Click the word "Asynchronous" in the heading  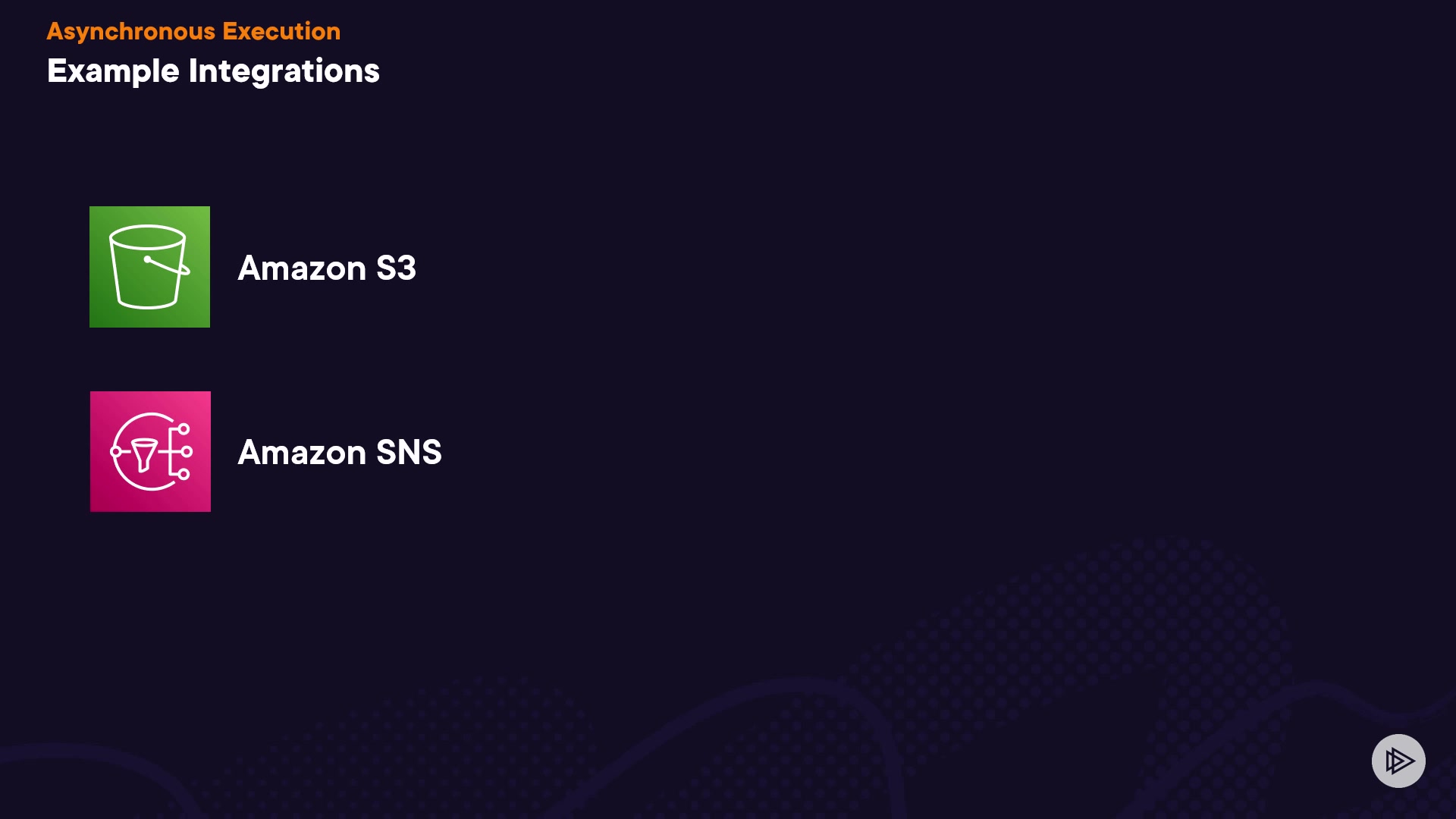point(131,31)
